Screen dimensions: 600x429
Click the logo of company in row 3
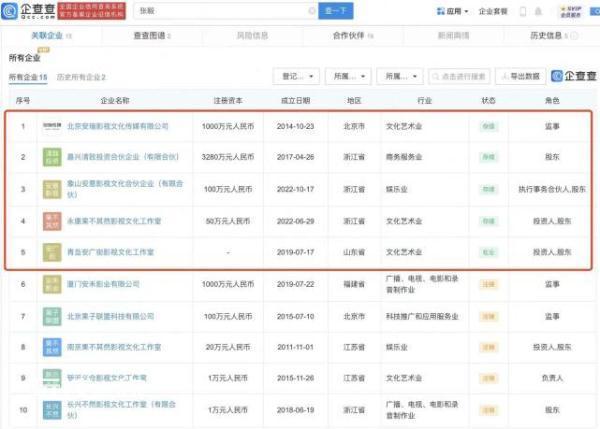52,189
